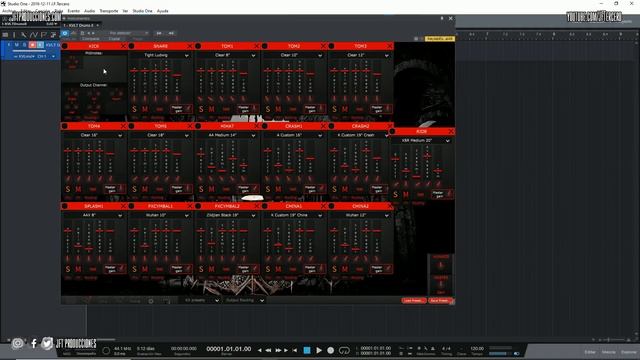Click the Copy button in plugin header
The height and width of the screenshot is (360, 640).
pos(114,39)
